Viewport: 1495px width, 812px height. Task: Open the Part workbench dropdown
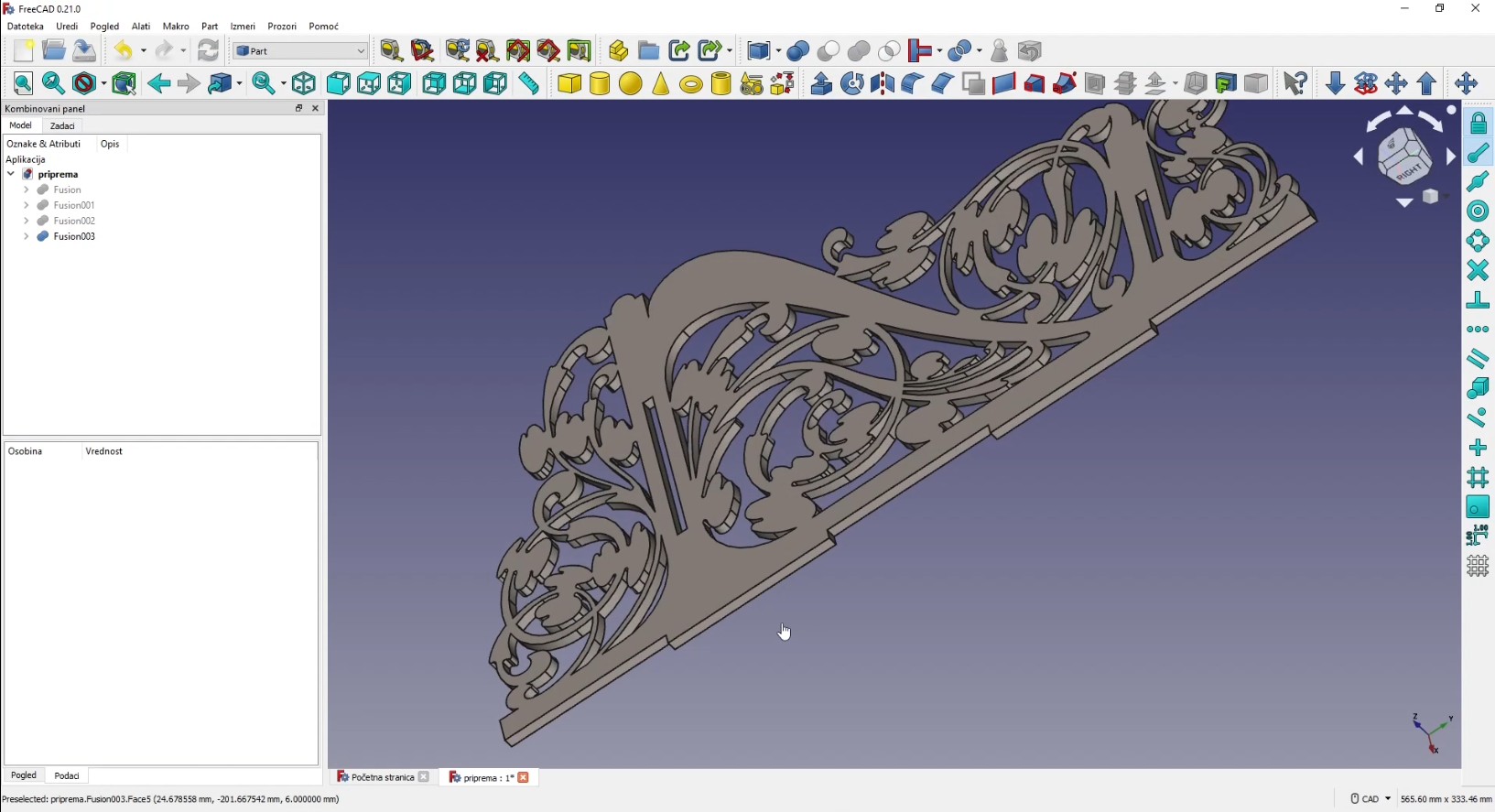[300, 51]
